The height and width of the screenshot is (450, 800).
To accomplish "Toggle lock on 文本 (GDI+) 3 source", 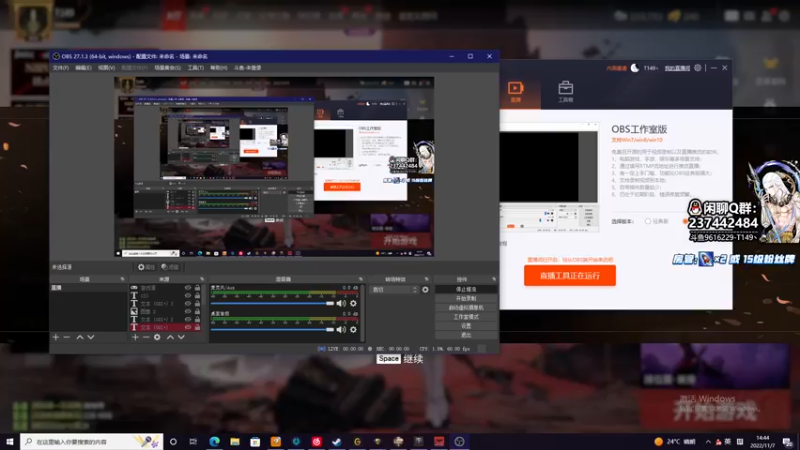I will click(197, 304).
